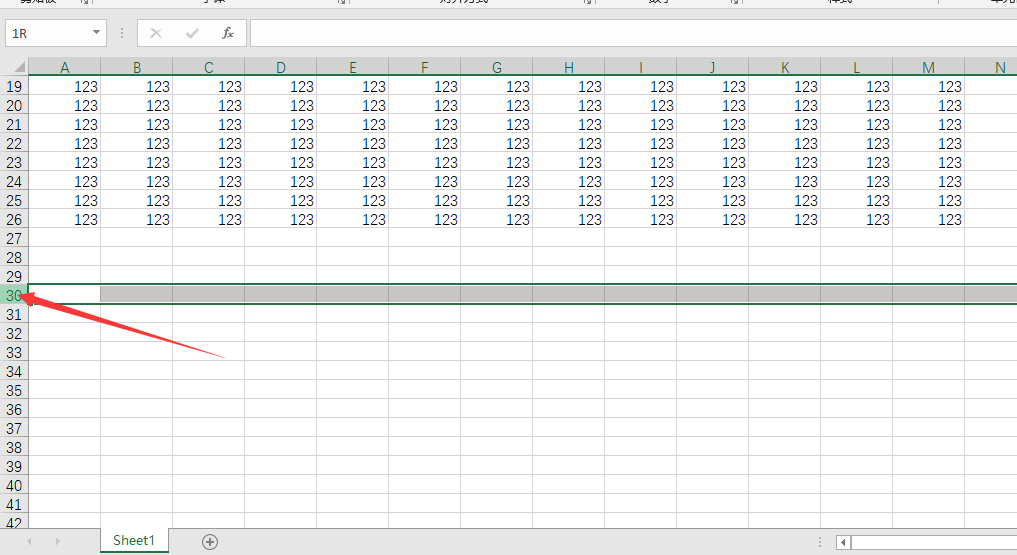Screen dimensions: 1017x555
Task: Select row 20 header
Action: (x=14, y=105)
